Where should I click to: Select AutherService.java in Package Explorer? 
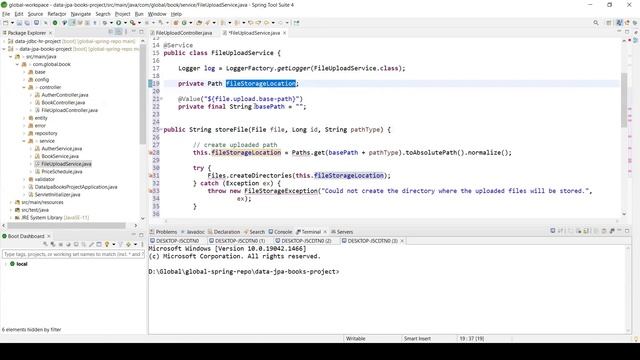point(62,149)
